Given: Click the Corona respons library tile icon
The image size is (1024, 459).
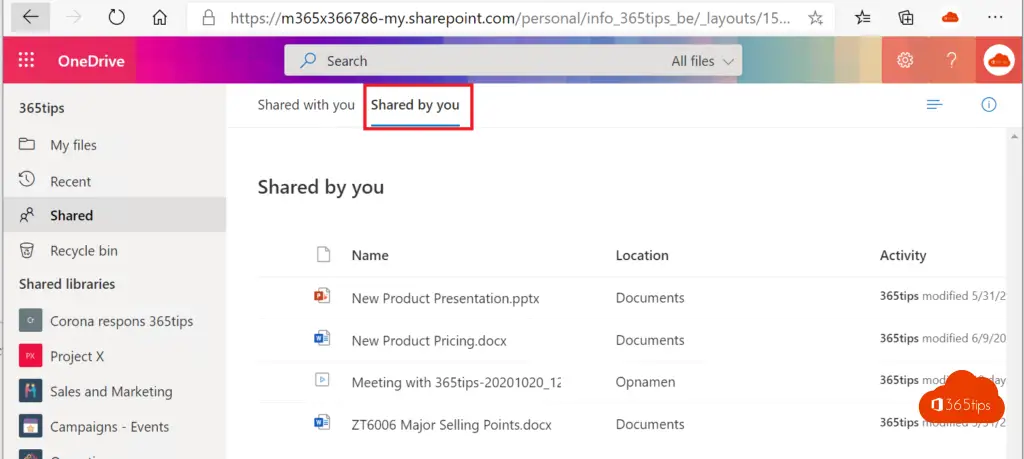Looking at the screenshot, I should coord(31,321).
